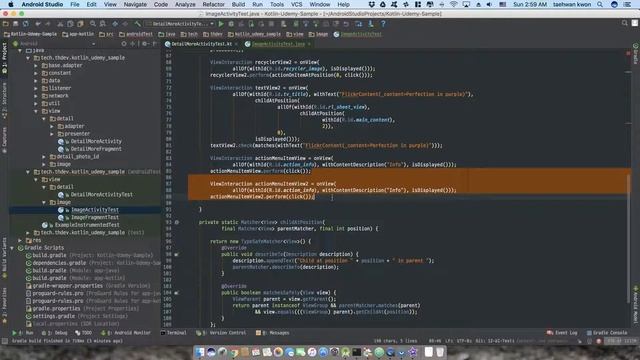Viewport: 640px width, 360px height.
Task: Open Trash in the Dock
Action: [x=440, y=352]
